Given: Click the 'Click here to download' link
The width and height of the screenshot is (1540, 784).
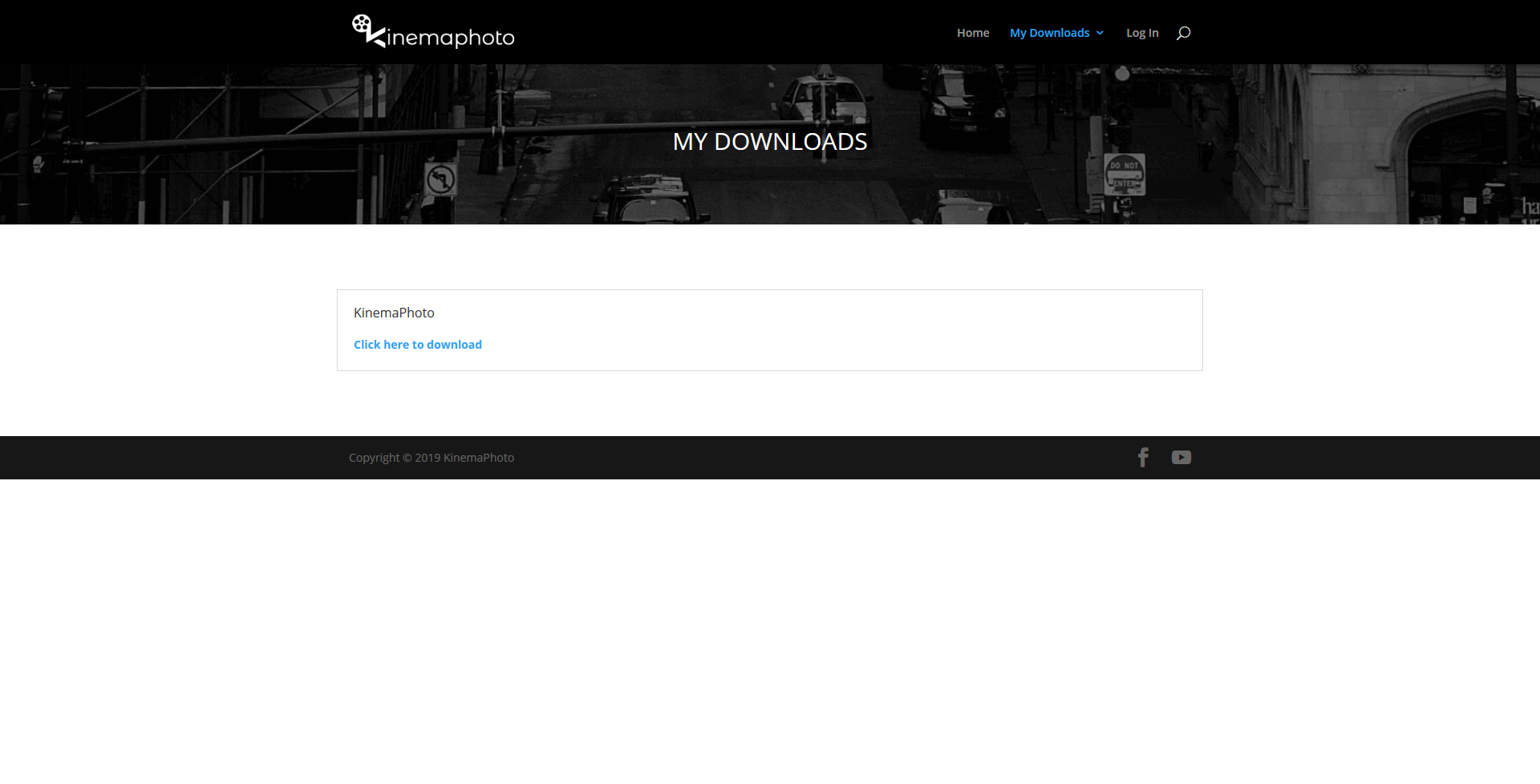Looking at the screenshot, I should coord(418,345).
